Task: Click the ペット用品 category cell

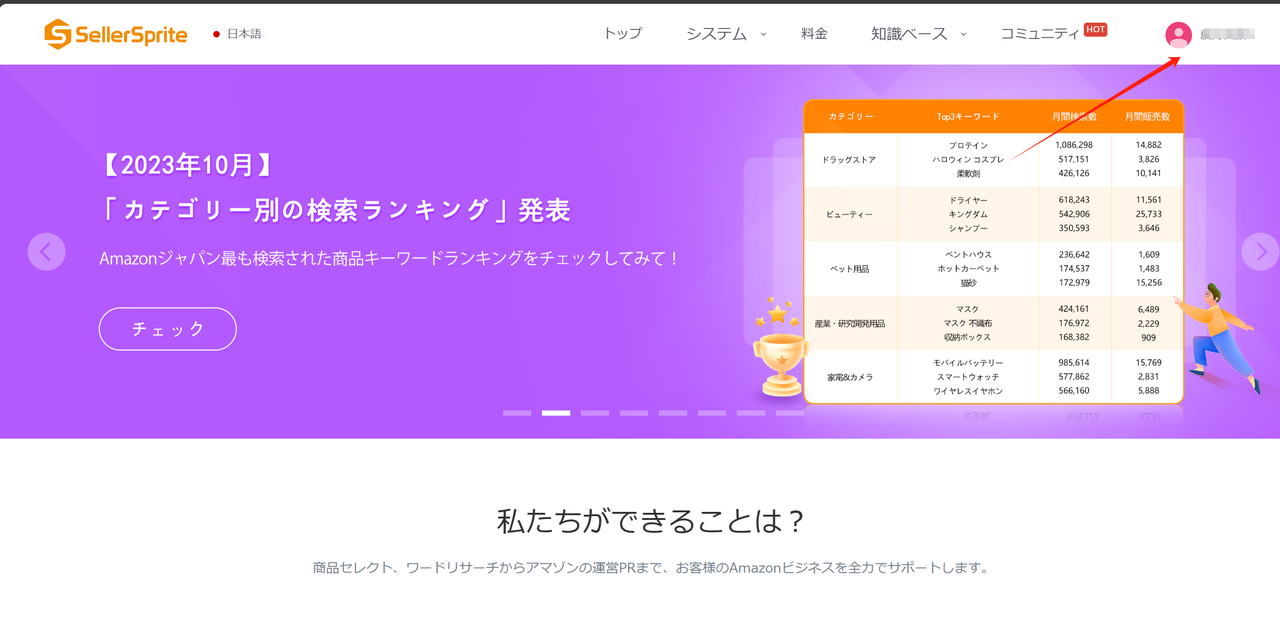Action: [x=850, y=269]
